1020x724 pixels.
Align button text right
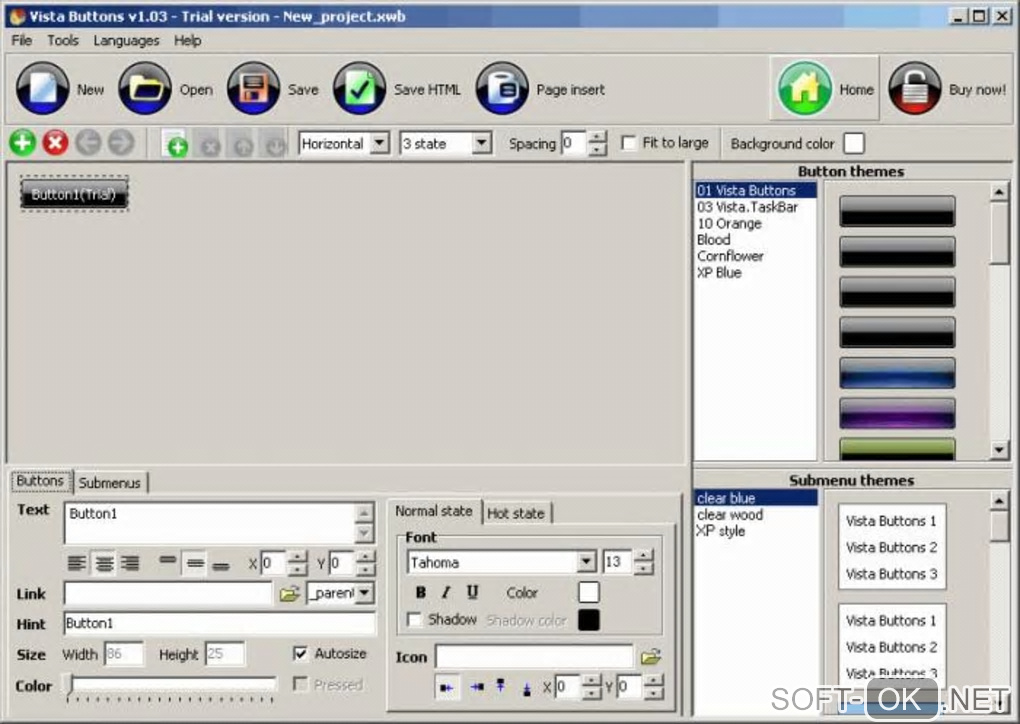pos(130,563)
